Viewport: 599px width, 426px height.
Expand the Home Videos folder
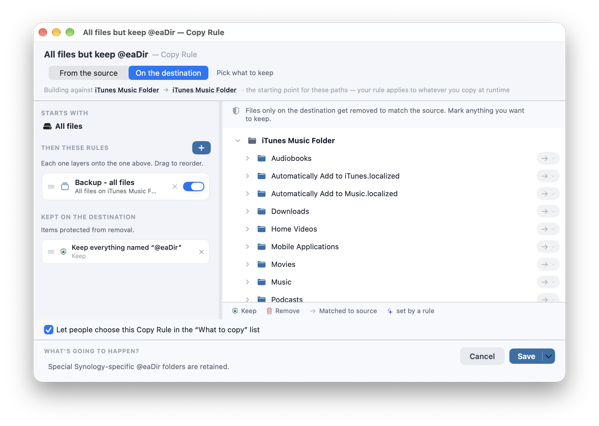pos(247,229)
